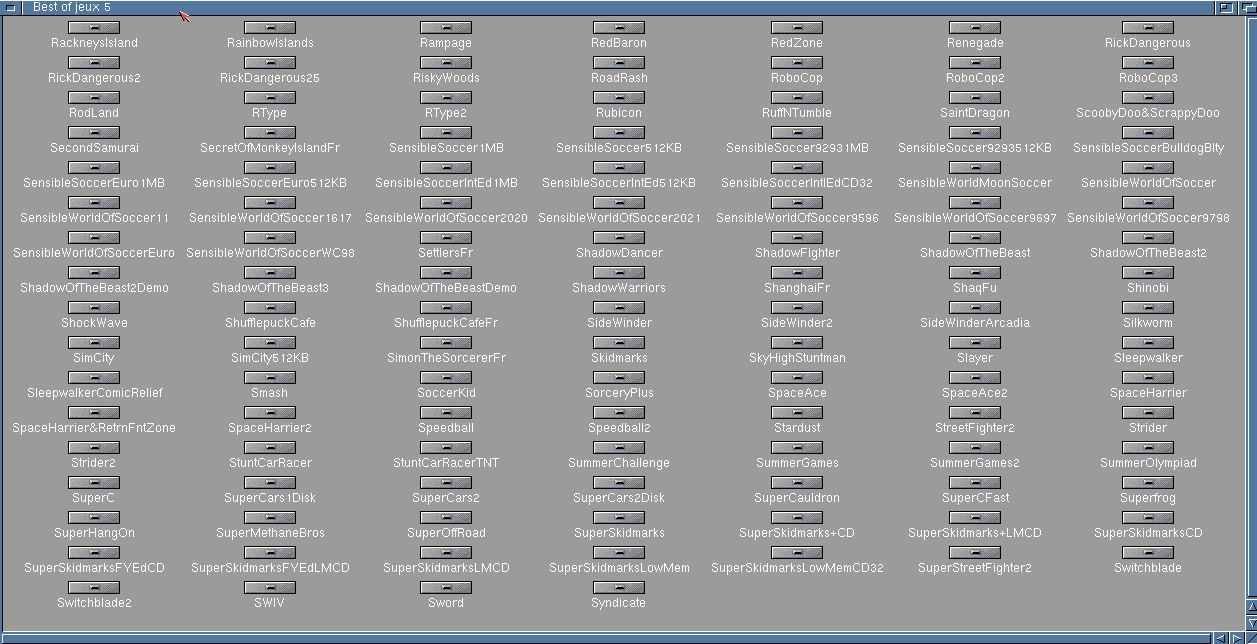Open the SecondSamurai drawer
1257x644 pixels.
pos(94,133)
